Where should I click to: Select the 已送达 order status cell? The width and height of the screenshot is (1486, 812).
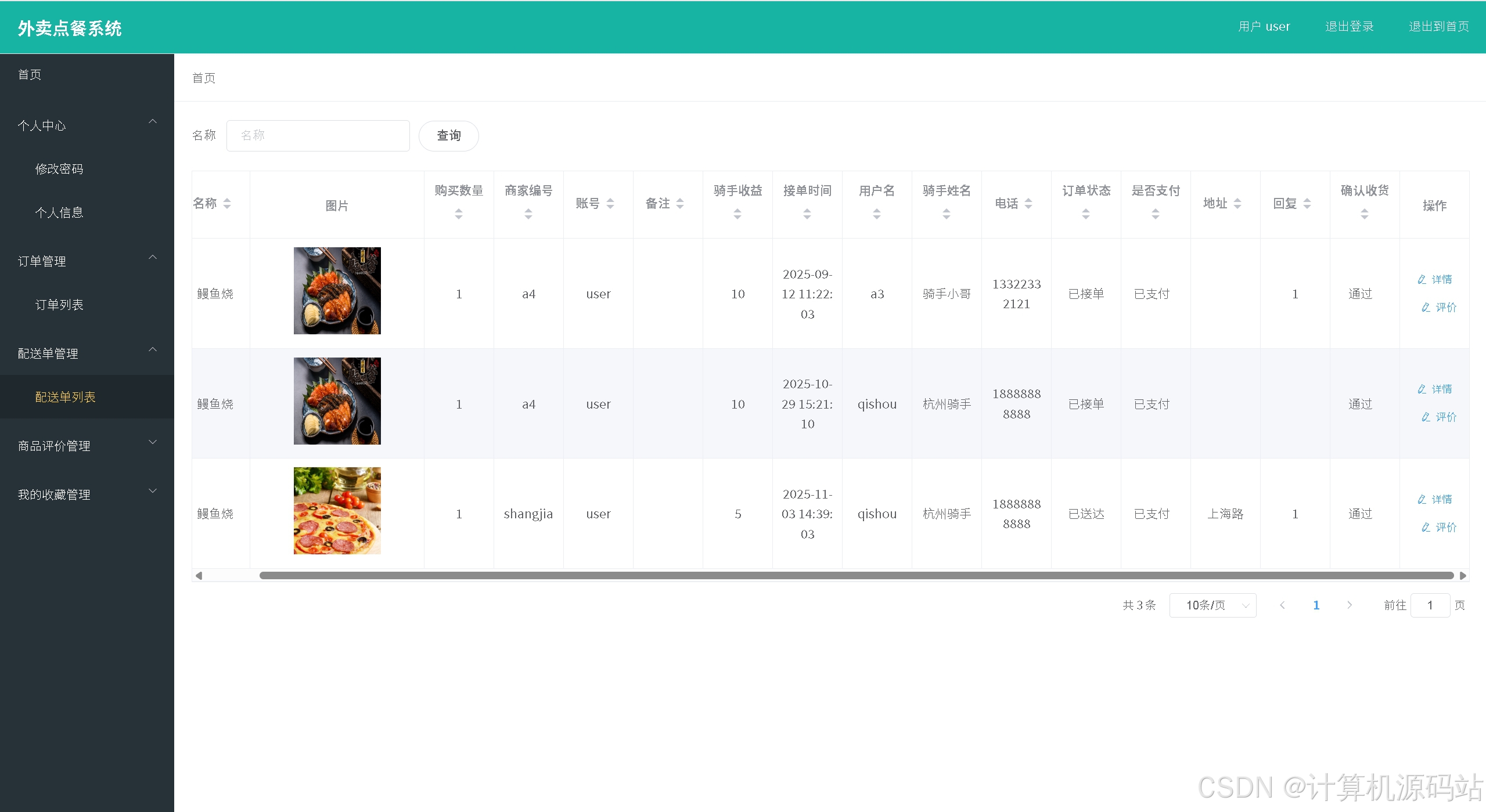click(1086, 514)
